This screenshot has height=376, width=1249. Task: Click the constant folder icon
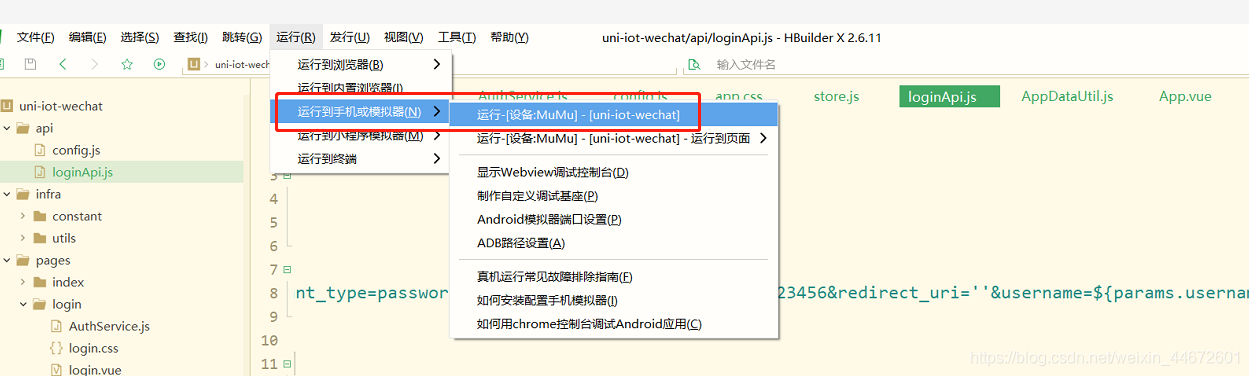(x=40, y=216)
